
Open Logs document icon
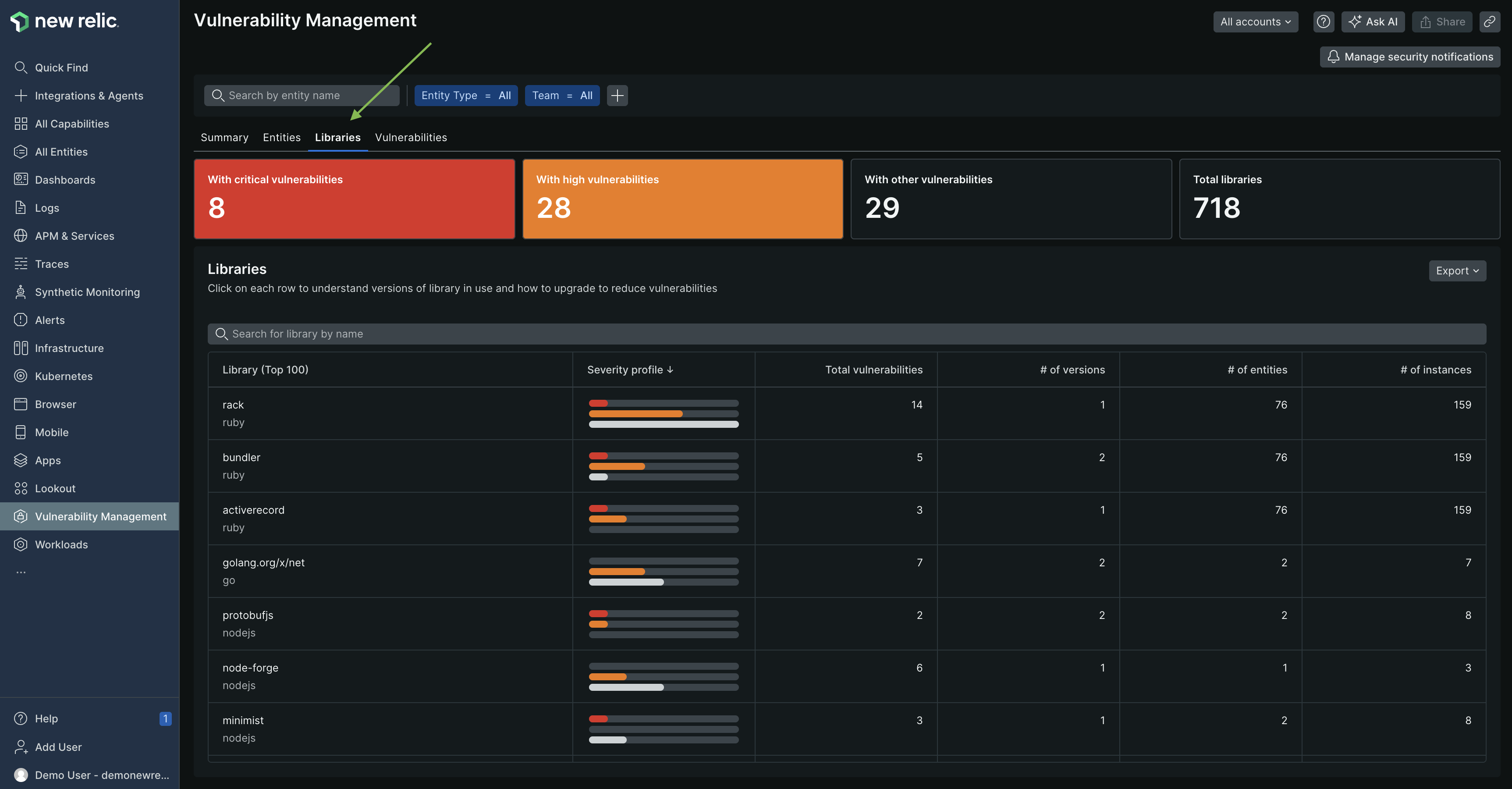[x=21, y=208]
